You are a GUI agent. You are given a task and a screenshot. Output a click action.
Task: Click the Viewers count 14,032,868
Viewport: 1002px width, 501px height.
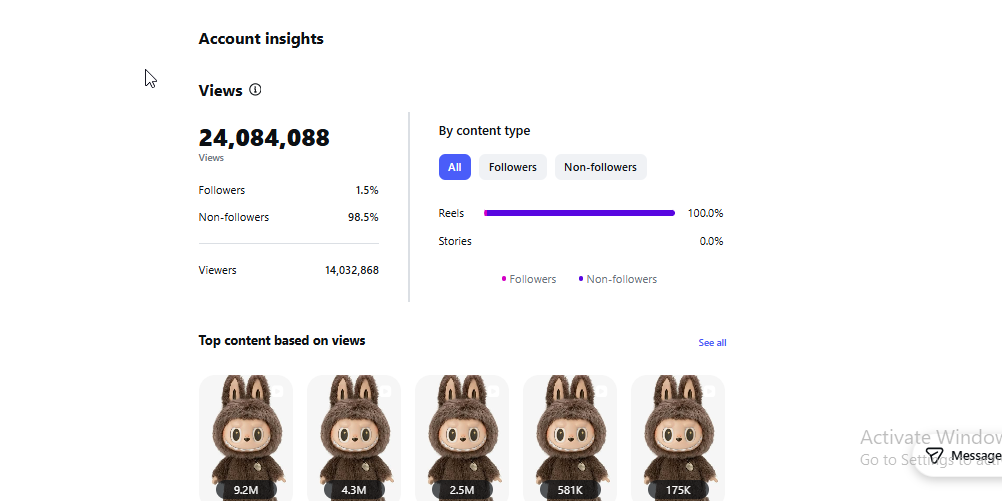point(351,270)
